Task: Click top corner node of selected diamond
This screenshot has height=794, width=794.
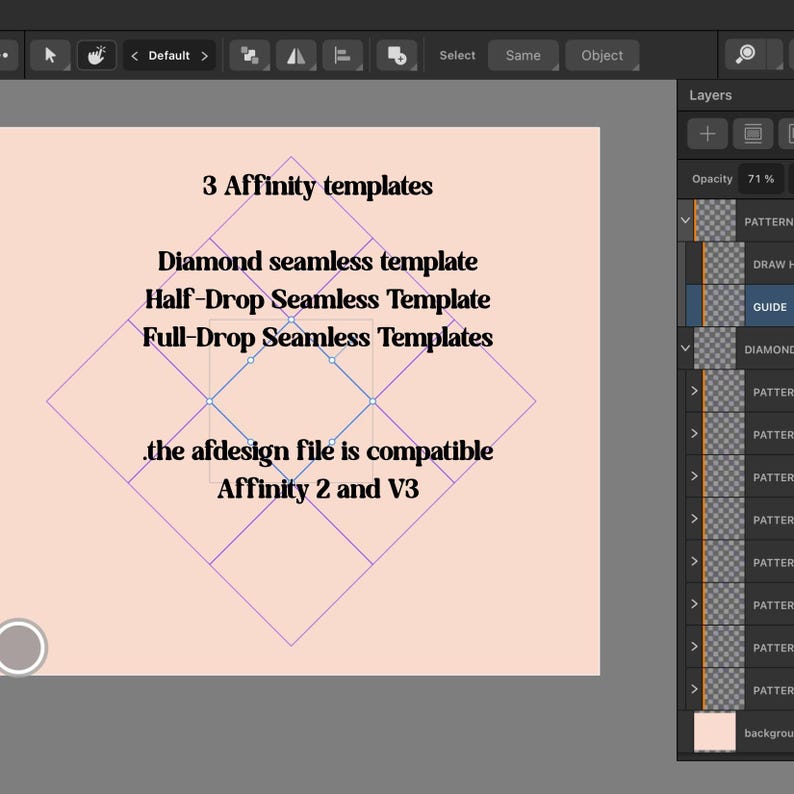Action: [x=291, y=320]
